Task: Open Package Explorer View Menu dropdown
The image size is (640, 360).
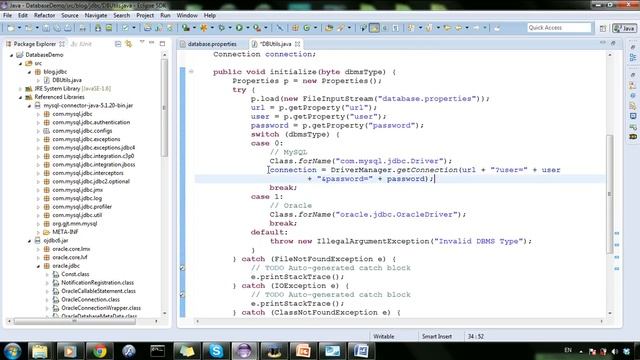Action: point(142,43)
